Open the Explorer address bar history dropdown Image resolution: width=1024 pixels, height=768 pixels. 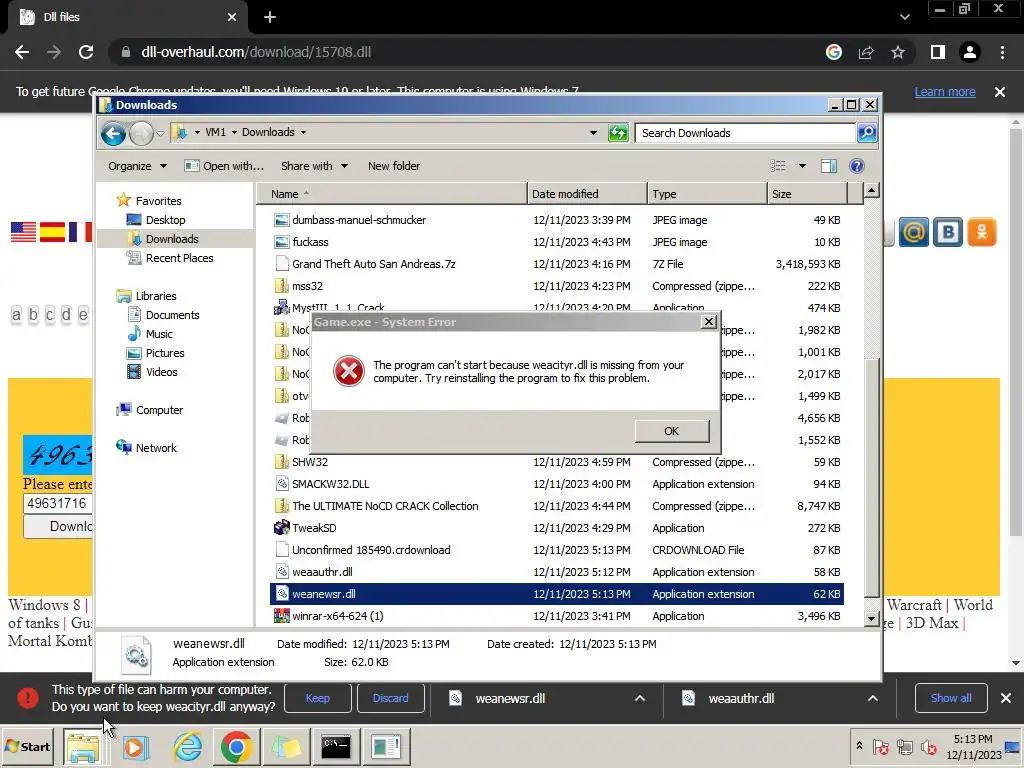tap(593, 133)
